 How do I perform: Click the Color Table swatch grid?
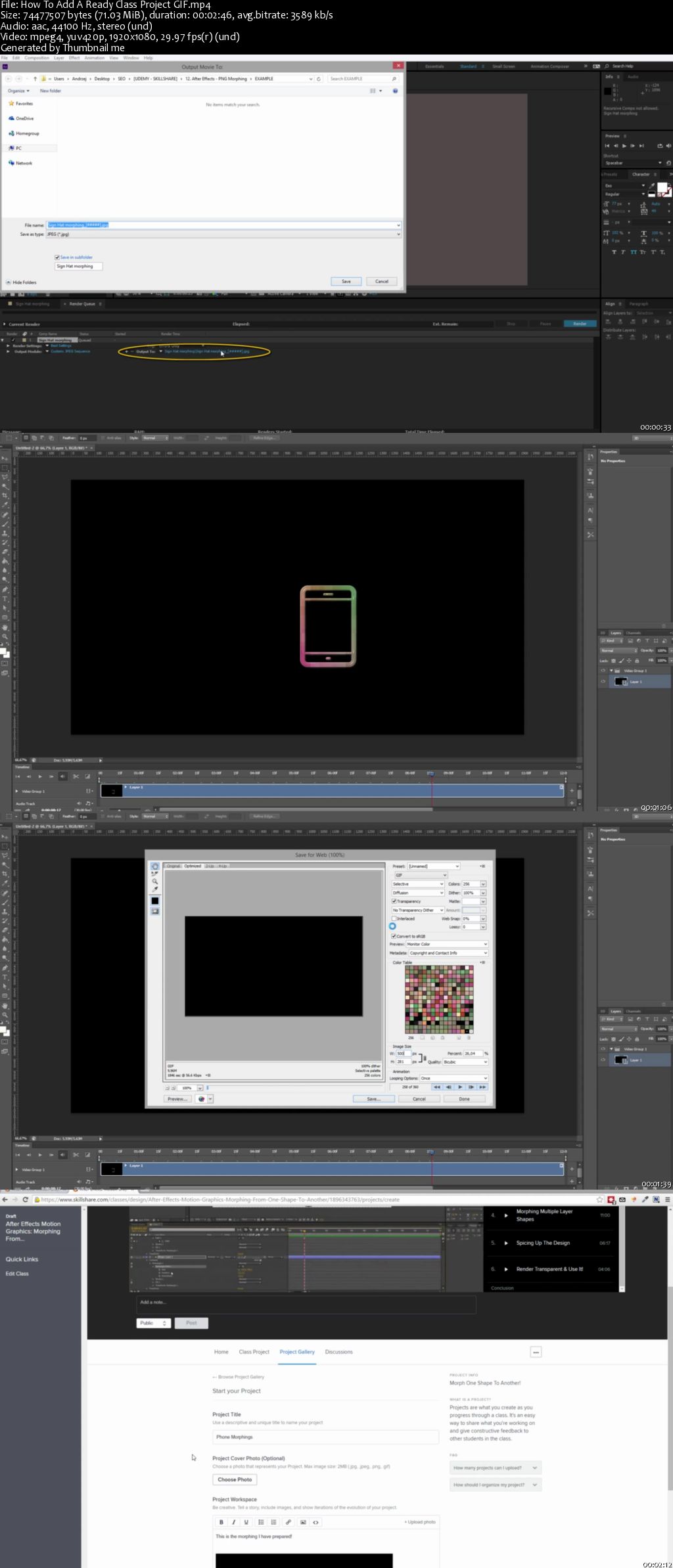tap(439, 1000)
